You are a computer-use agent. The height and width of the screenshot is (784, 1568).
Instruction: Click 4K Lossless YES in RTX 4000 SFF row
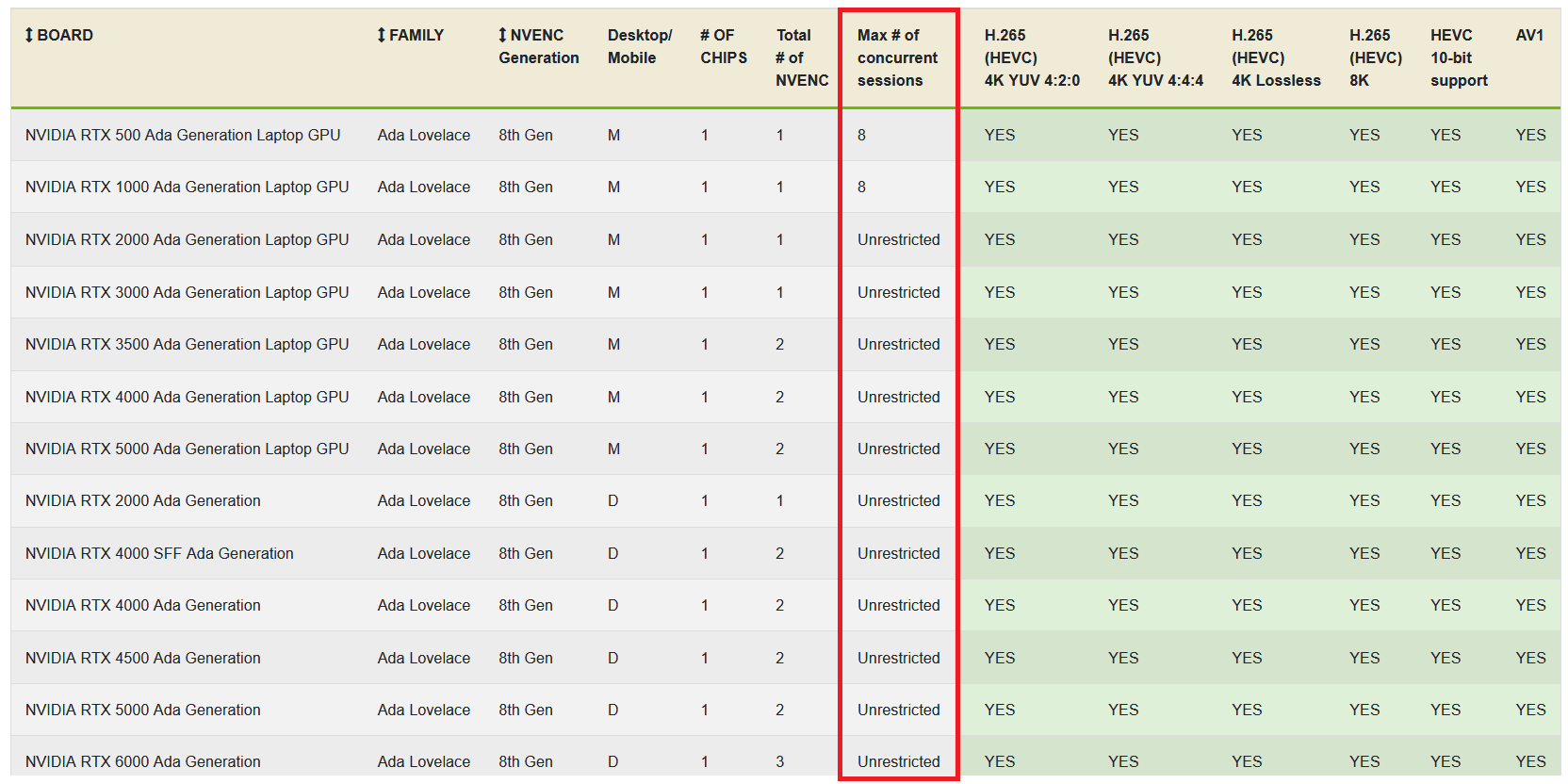click(1247, 553)
